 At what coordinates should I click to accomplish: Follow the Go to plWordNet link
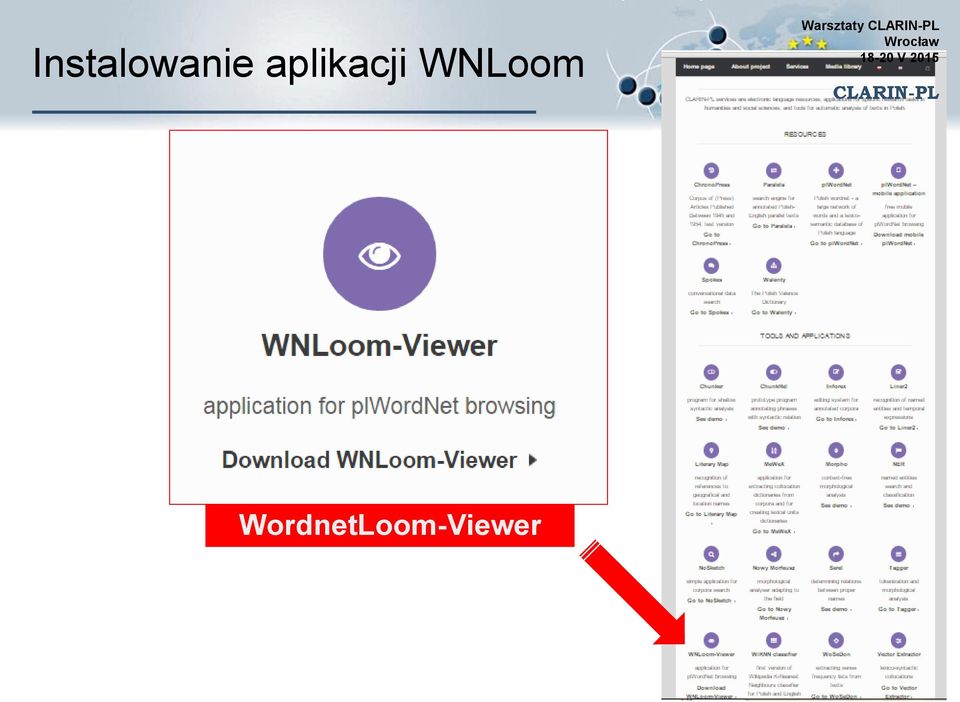click(836, 243)
